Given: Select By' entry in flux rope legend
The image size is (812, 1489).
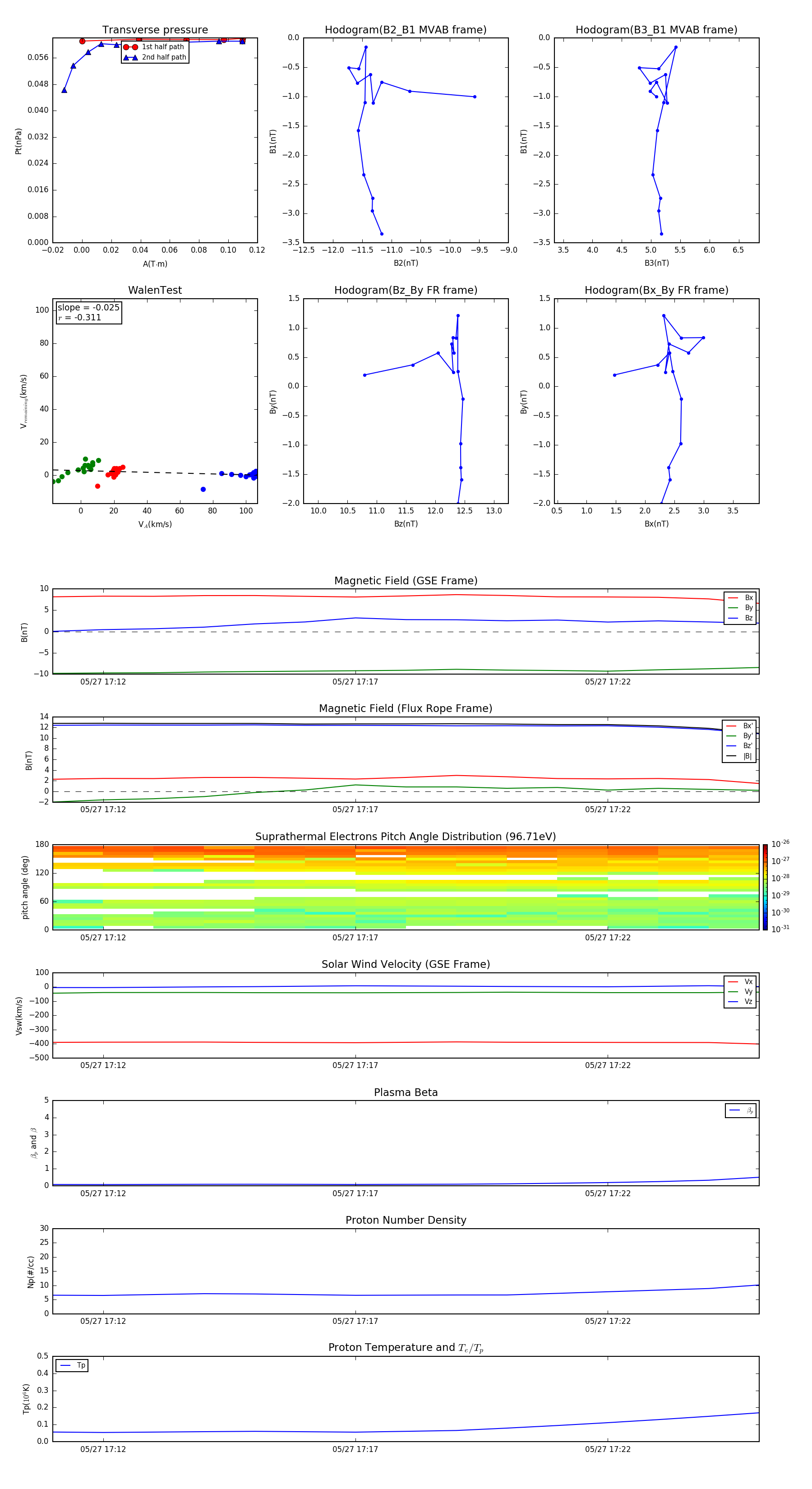Looking at the screenshot, I should pyautogui.click(x=739, y=736).
